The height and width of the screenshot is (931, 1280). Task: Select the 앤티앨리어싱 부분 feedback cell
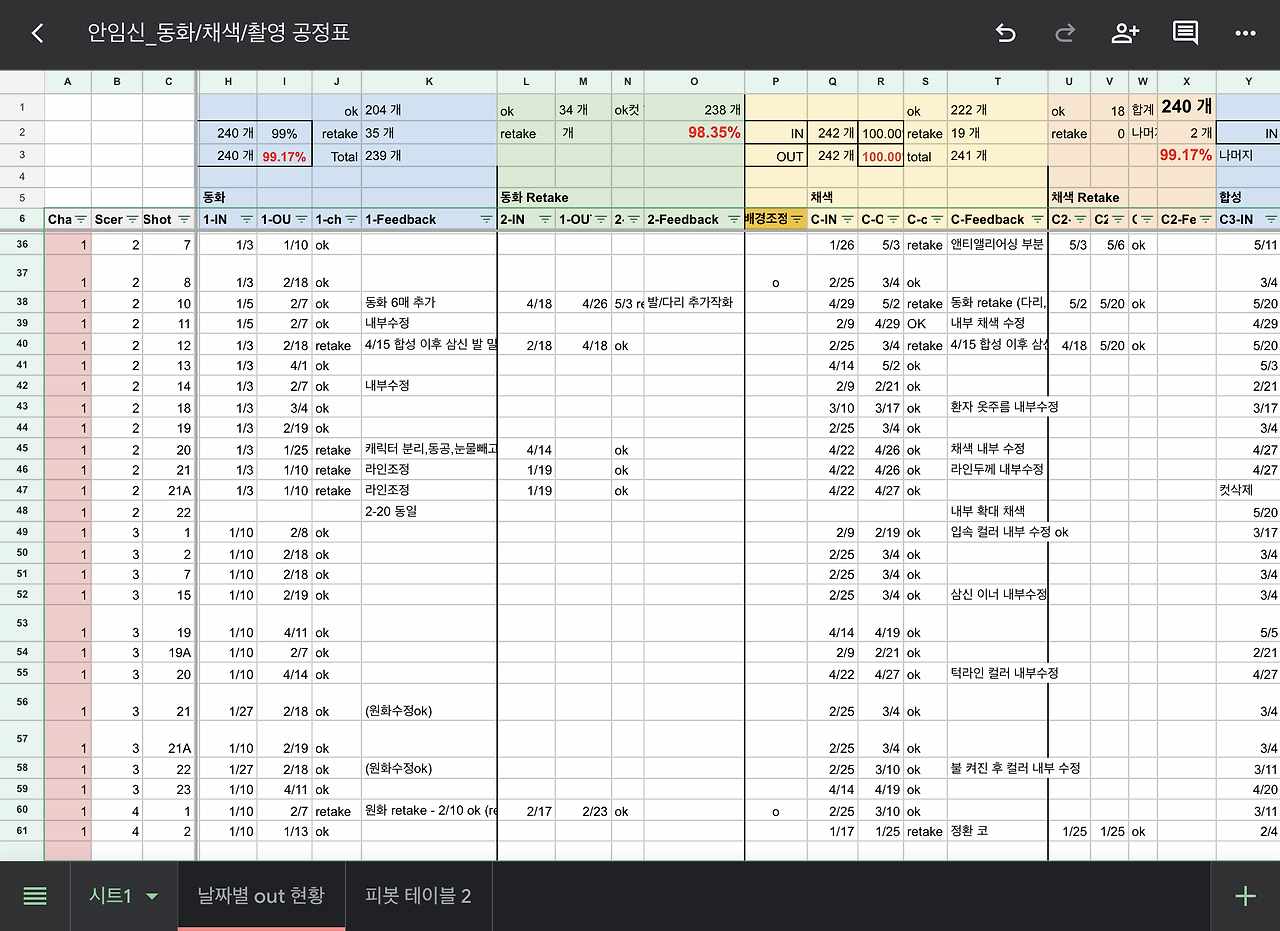(997, 244)
